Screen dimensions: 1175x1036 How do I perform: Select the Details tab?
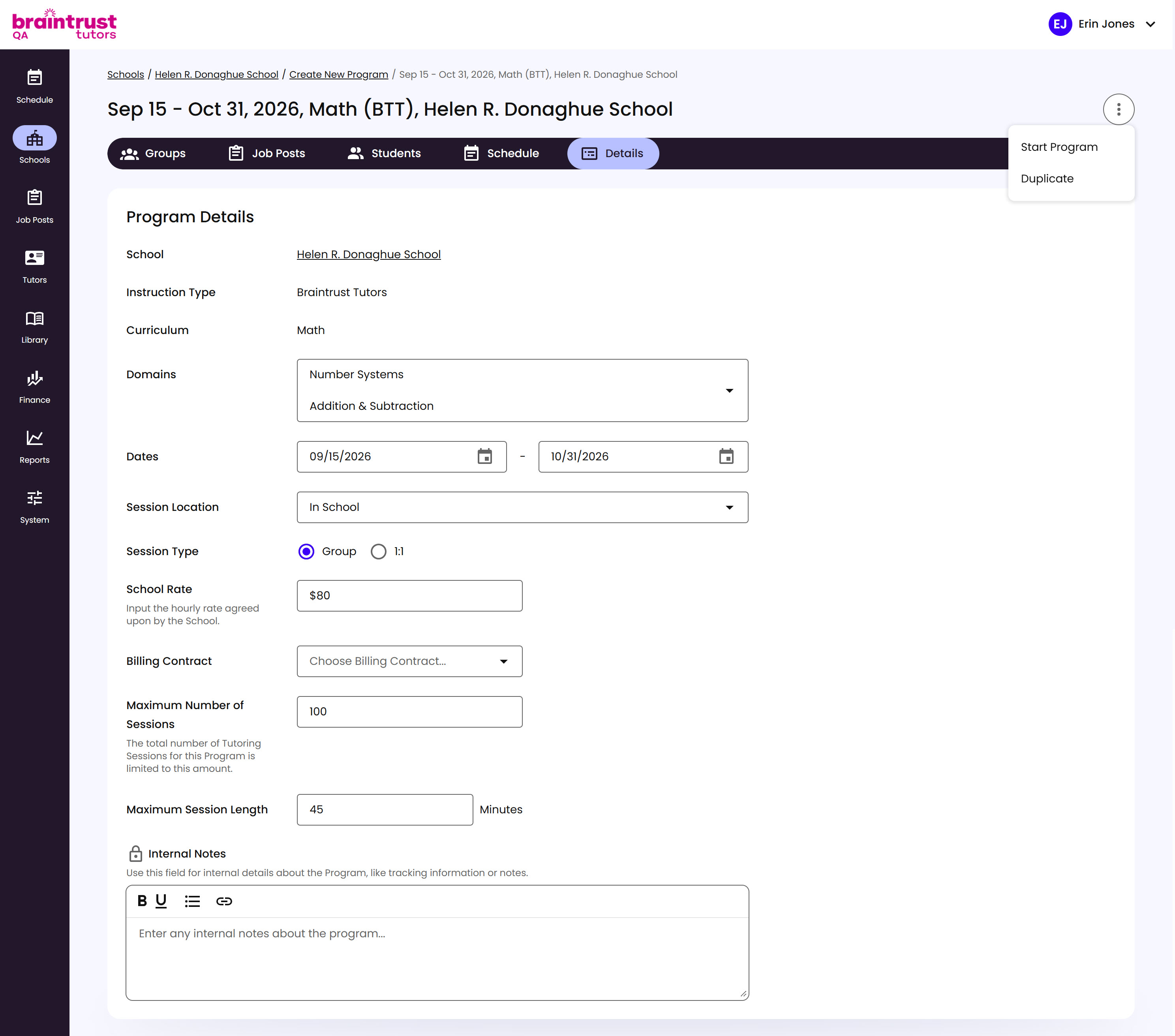point(613,154)
